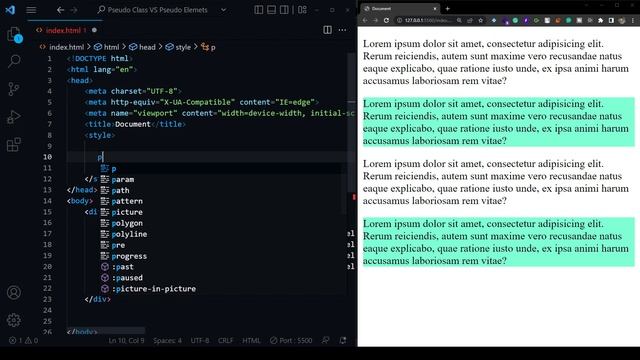Viewport: 640px width, 360px height.
Task: Go forward in VS Code navigation history
Action: [x=73, y=10]
